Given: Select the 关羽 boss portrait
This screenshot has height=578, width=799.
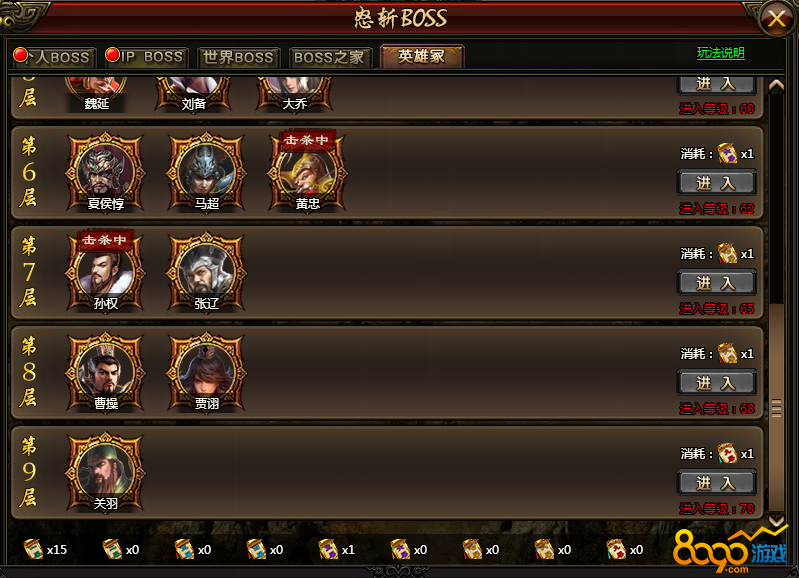Looking at the screenshot, I should [105, 472].
